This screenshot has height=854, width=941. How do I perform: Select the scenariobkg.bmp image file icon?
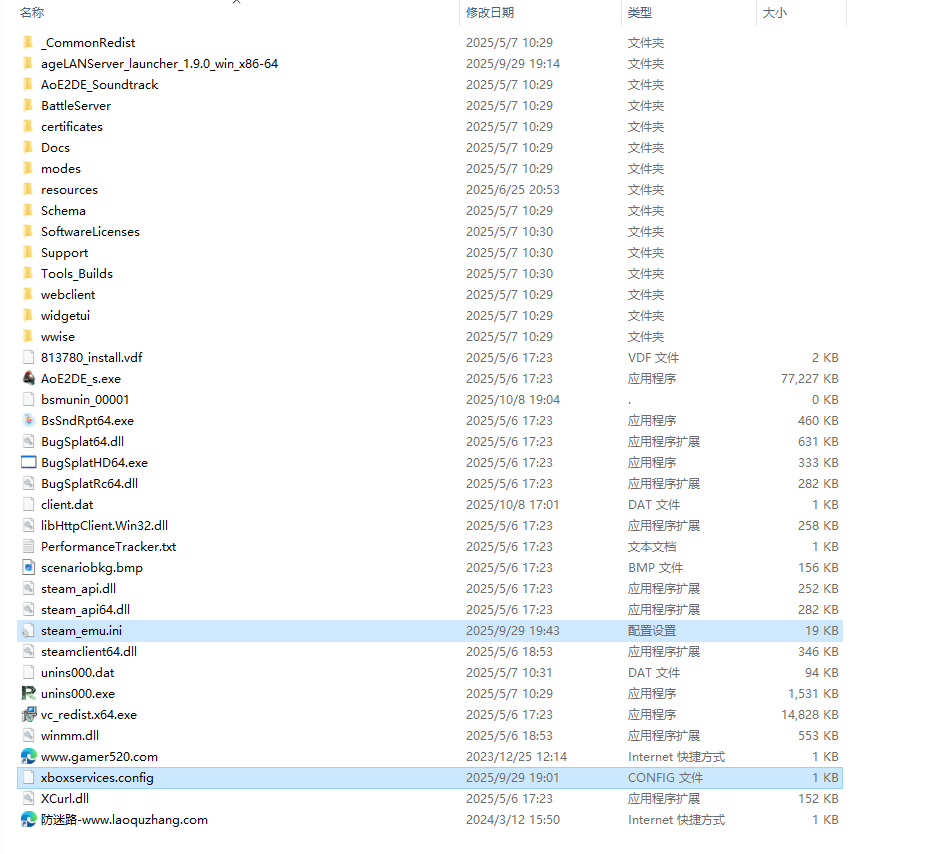28,567
